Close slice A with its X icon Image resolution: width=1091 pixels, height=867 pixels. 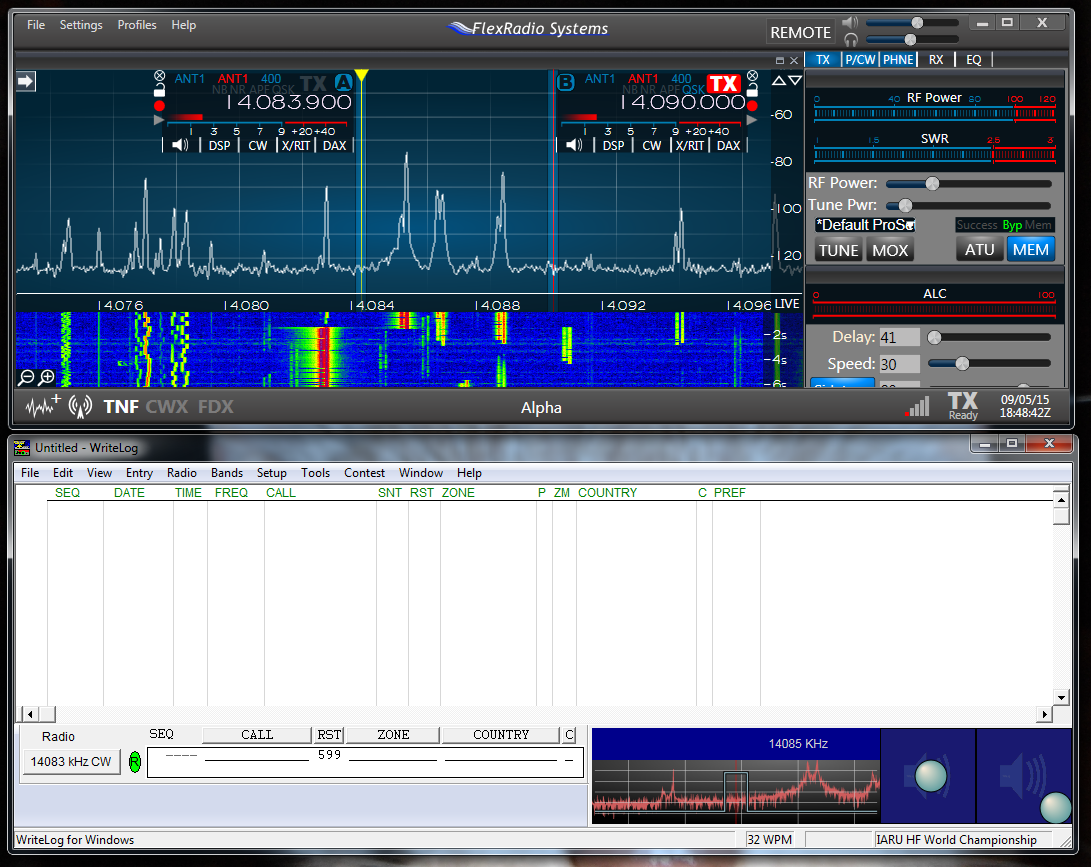(159, 75)
